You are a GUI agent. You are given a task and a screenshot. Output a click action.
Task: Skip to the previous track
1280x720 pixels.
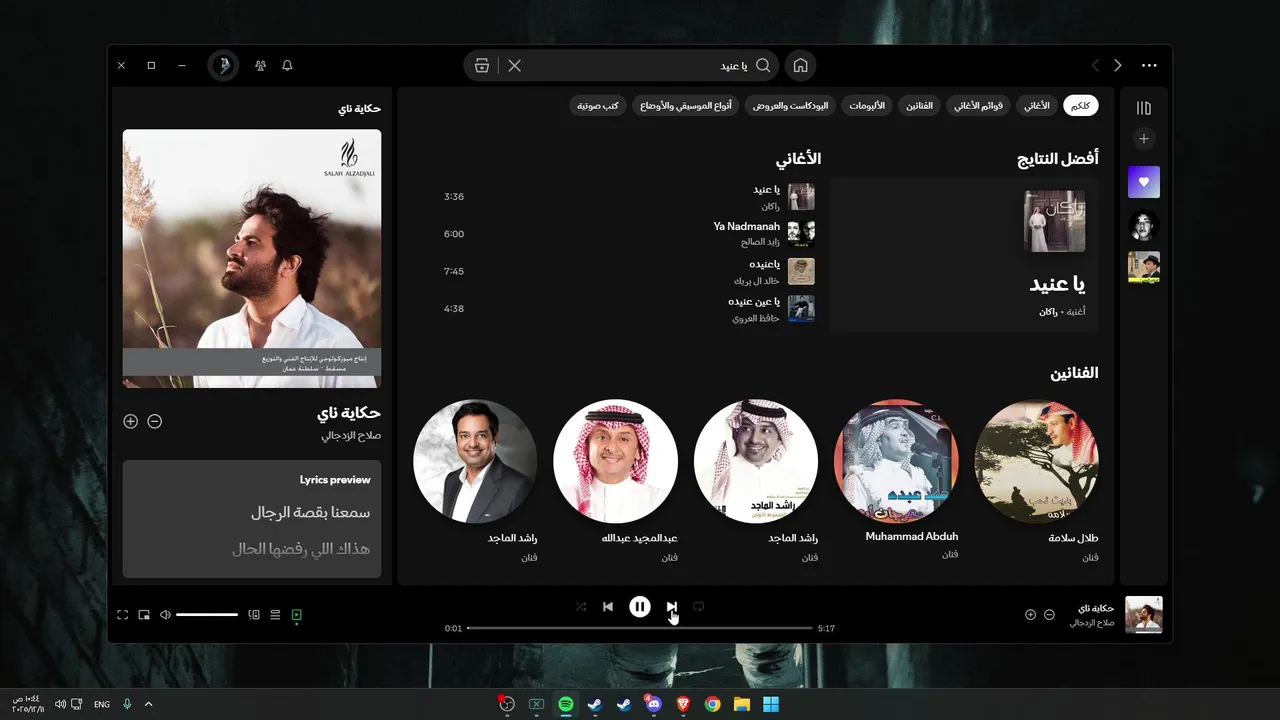[x=608, y=606]
